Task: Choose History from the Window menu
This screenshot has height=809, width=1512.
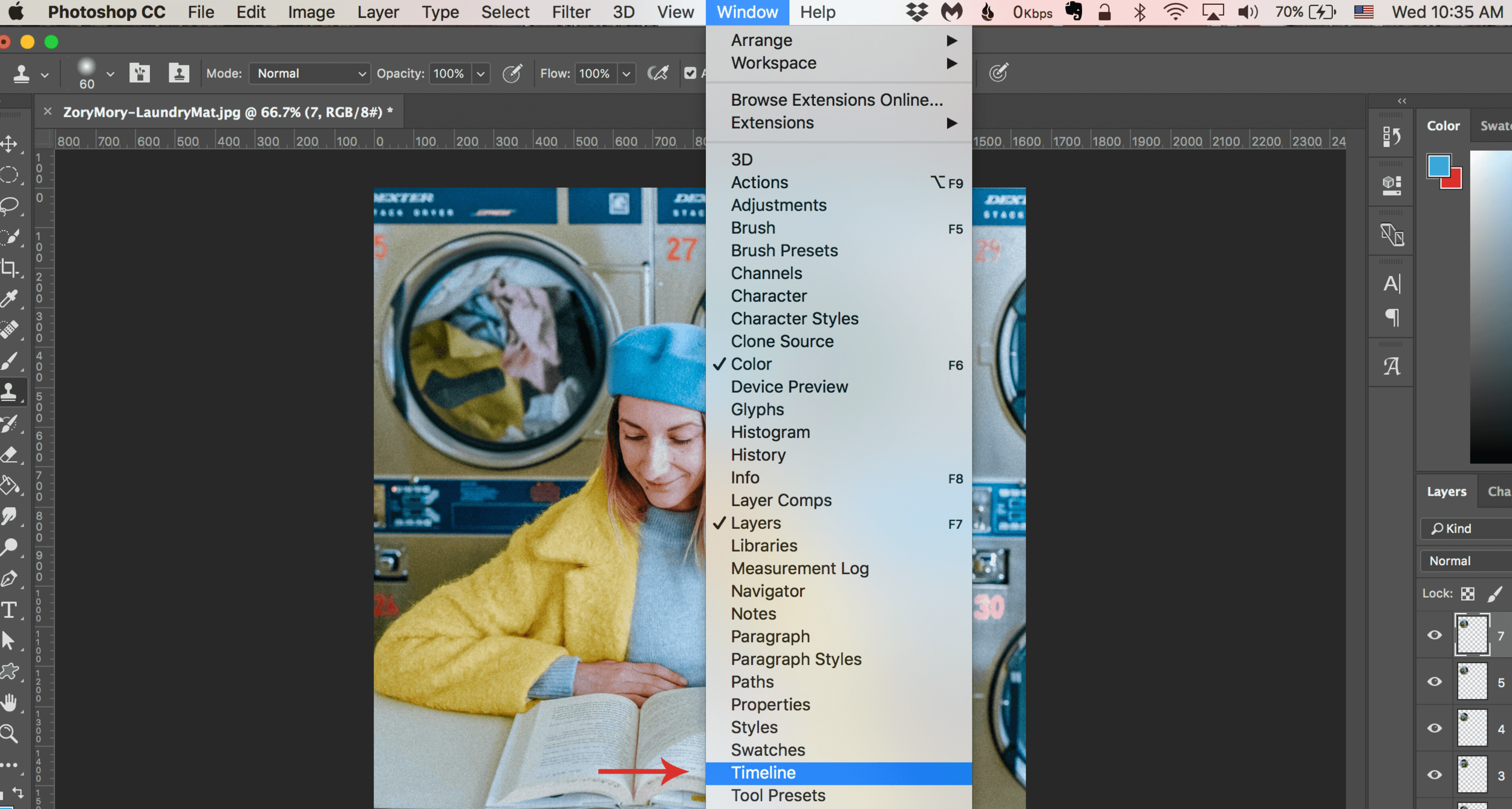Action: pyautogui.click(x=839, y=455)
